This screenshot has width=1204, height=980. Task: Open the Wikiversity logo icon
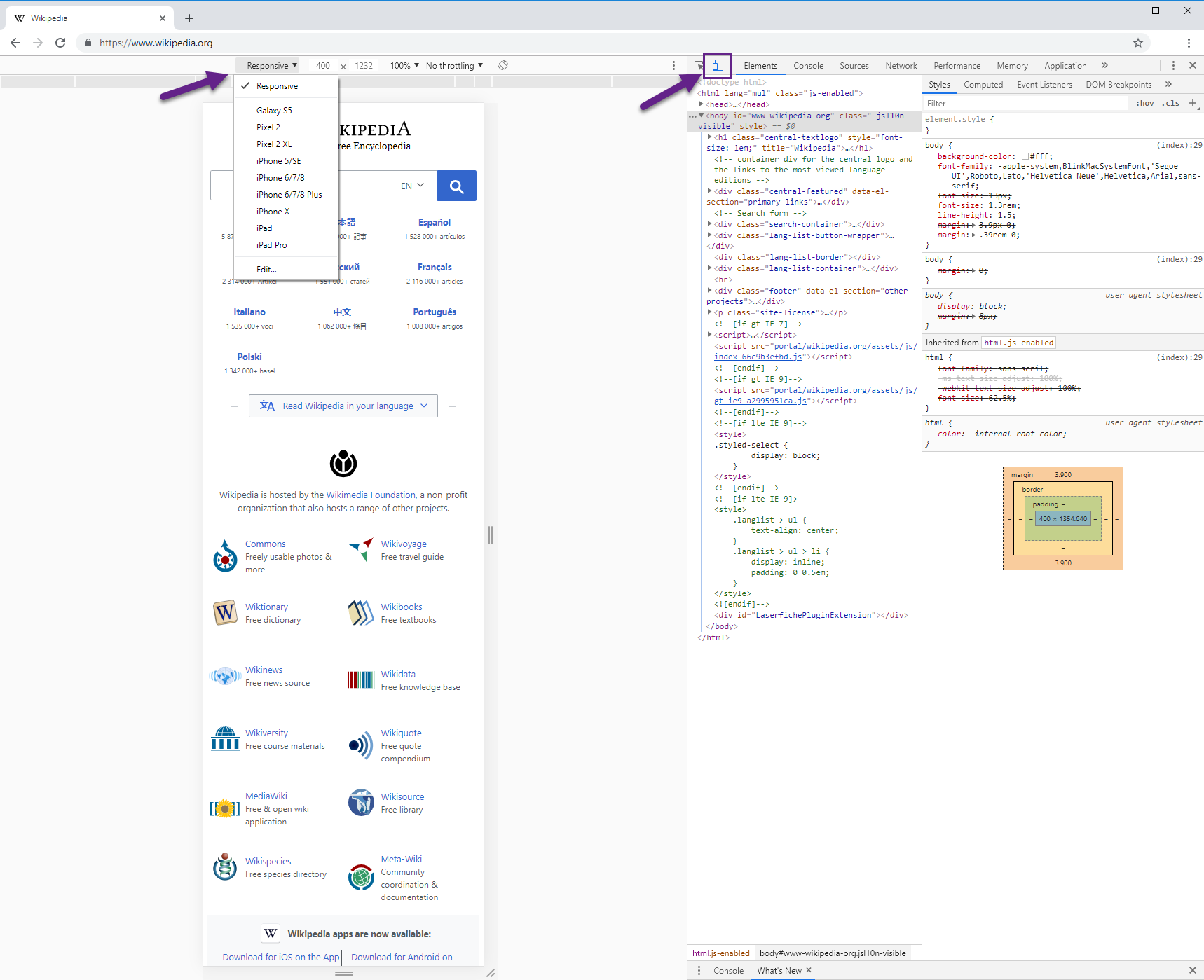point(225,738)
